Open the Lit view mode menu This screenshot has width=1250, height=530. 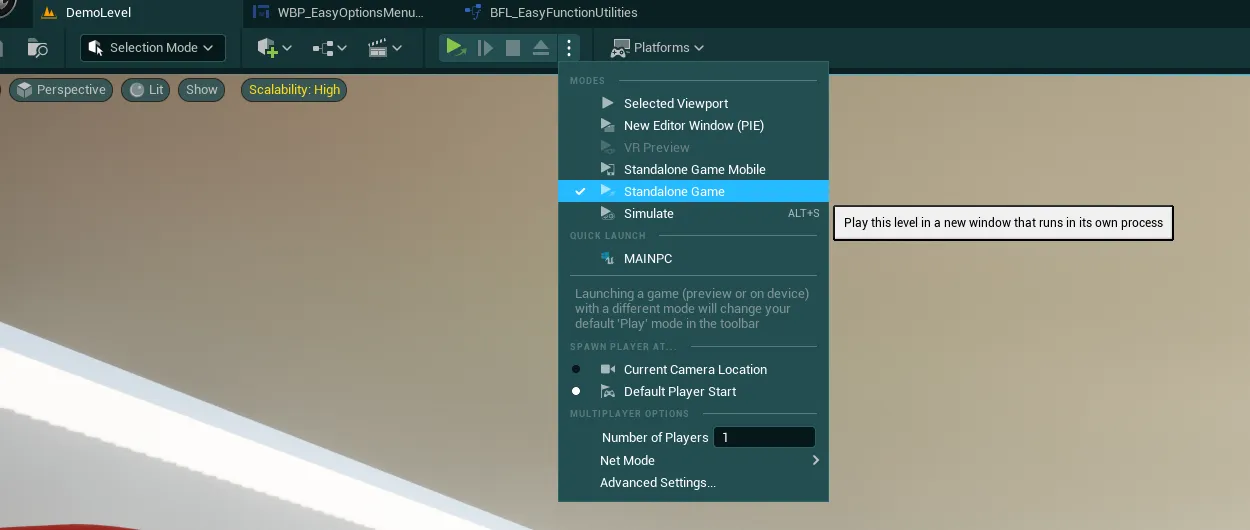[x=146, y=90]
